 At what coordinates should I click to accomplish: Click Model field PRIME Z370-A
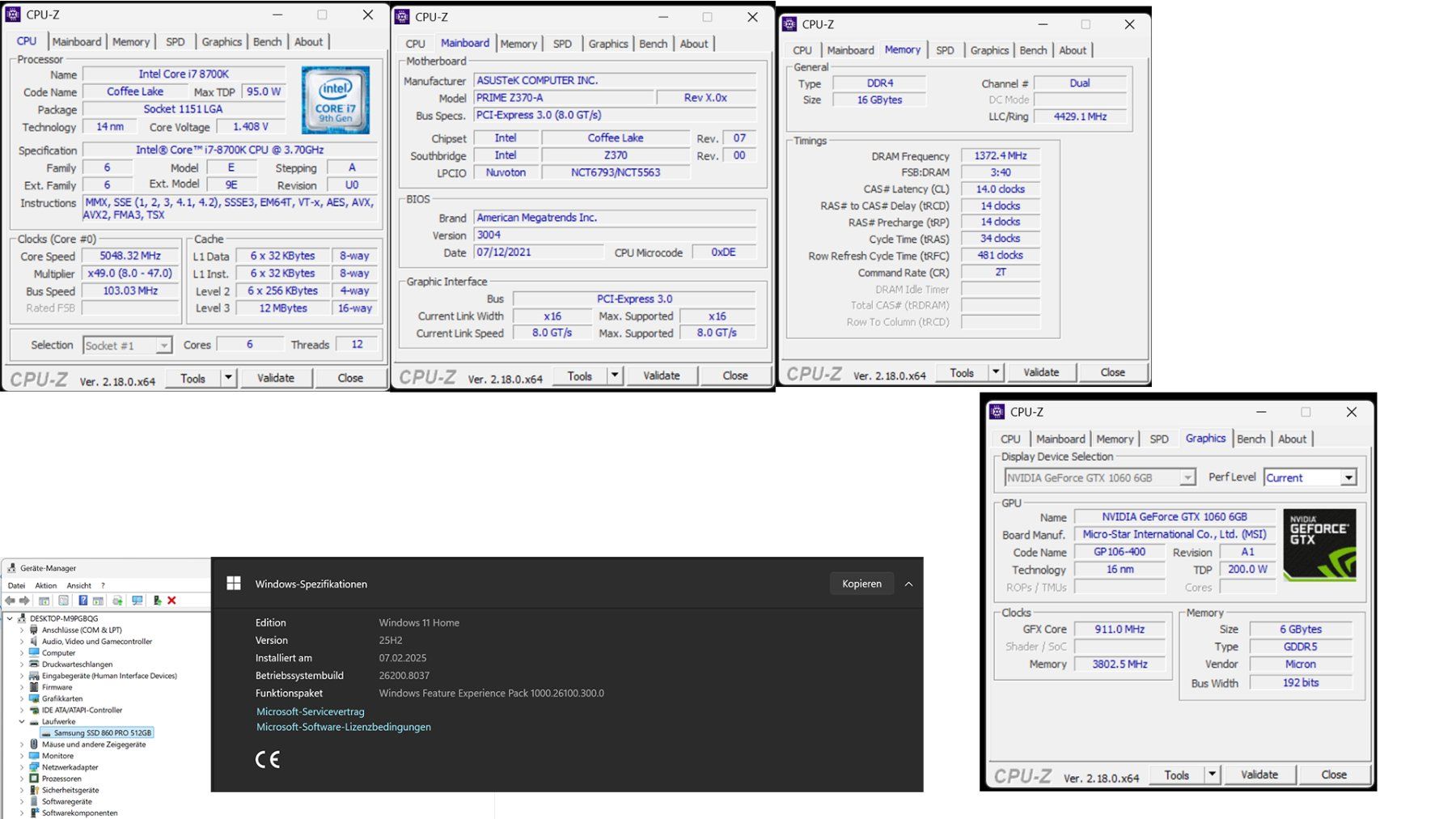564,97
